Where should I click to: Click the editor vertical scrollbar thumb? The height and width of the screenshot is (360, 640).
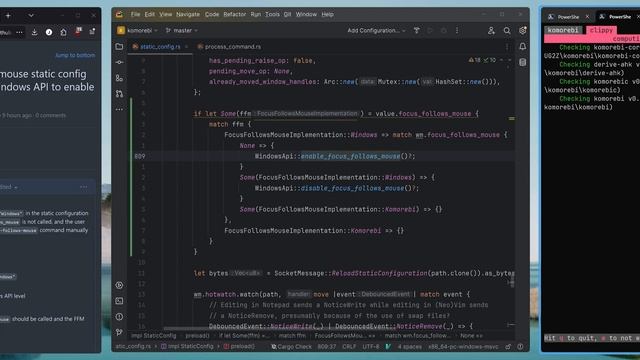click(512, 280)
